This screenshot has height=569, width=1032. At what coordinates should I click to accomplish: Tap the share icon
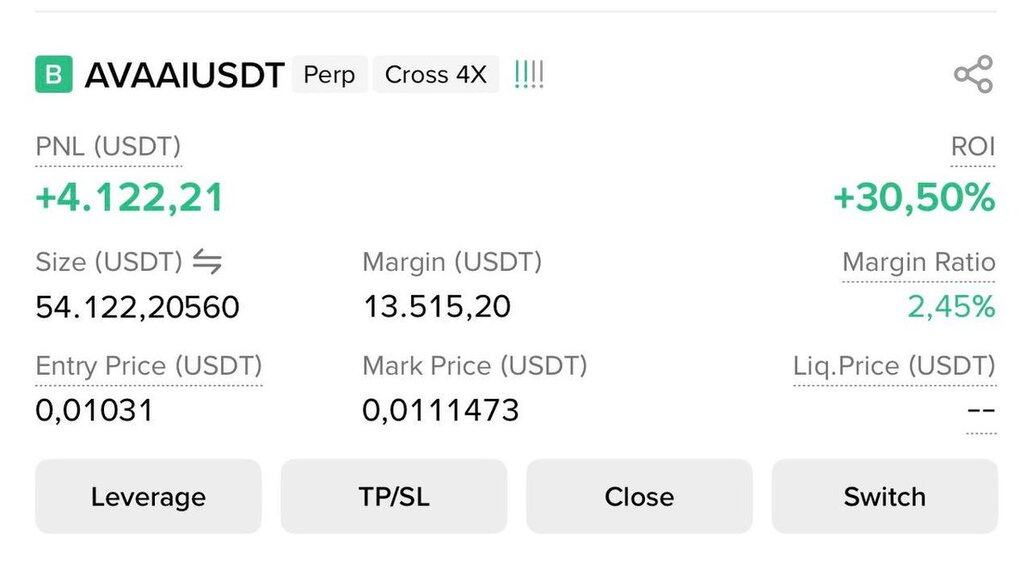(x=972, y=75)
